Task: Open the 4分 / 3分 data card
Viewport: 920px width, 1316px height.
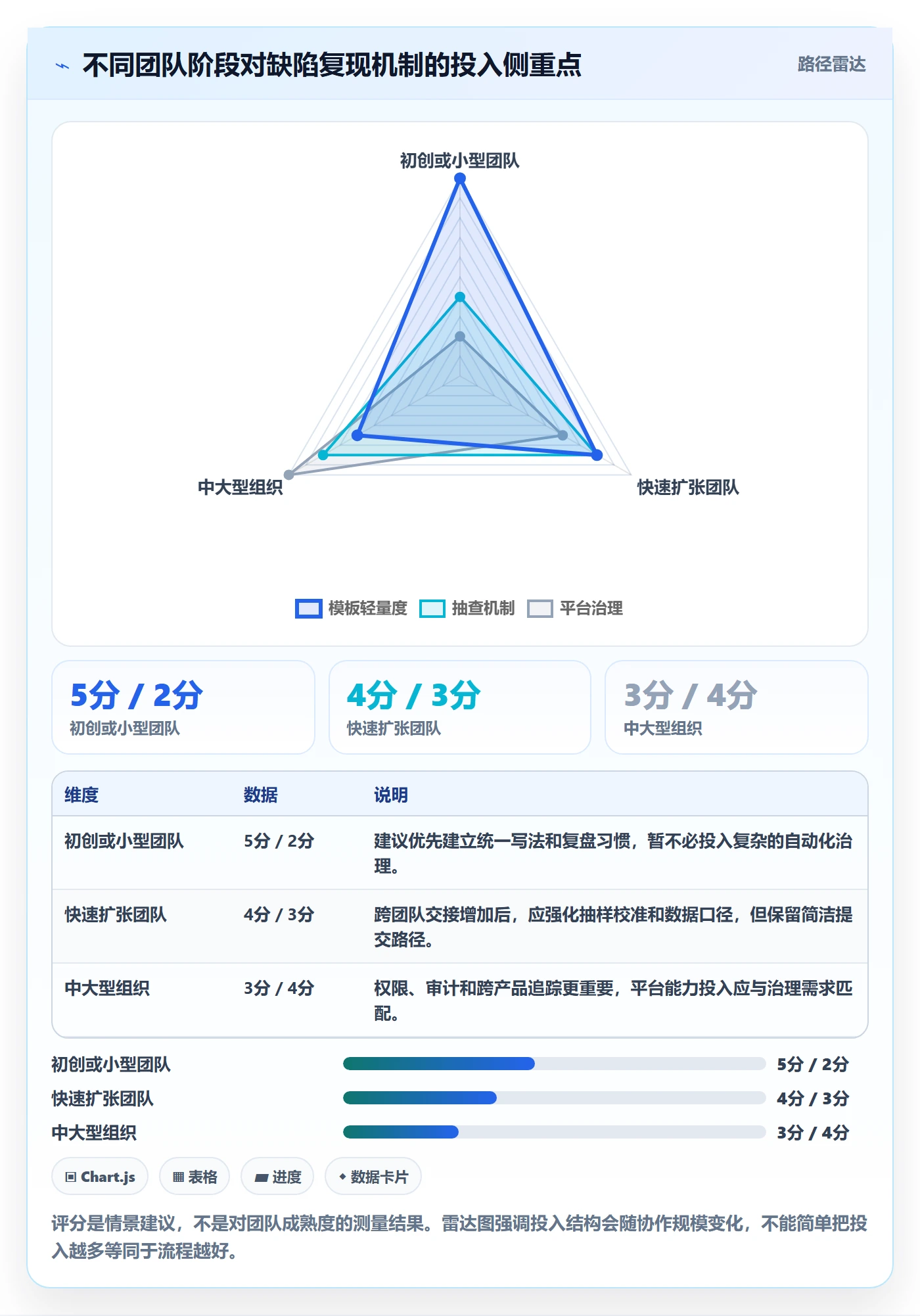Action: tap(460, 707)
